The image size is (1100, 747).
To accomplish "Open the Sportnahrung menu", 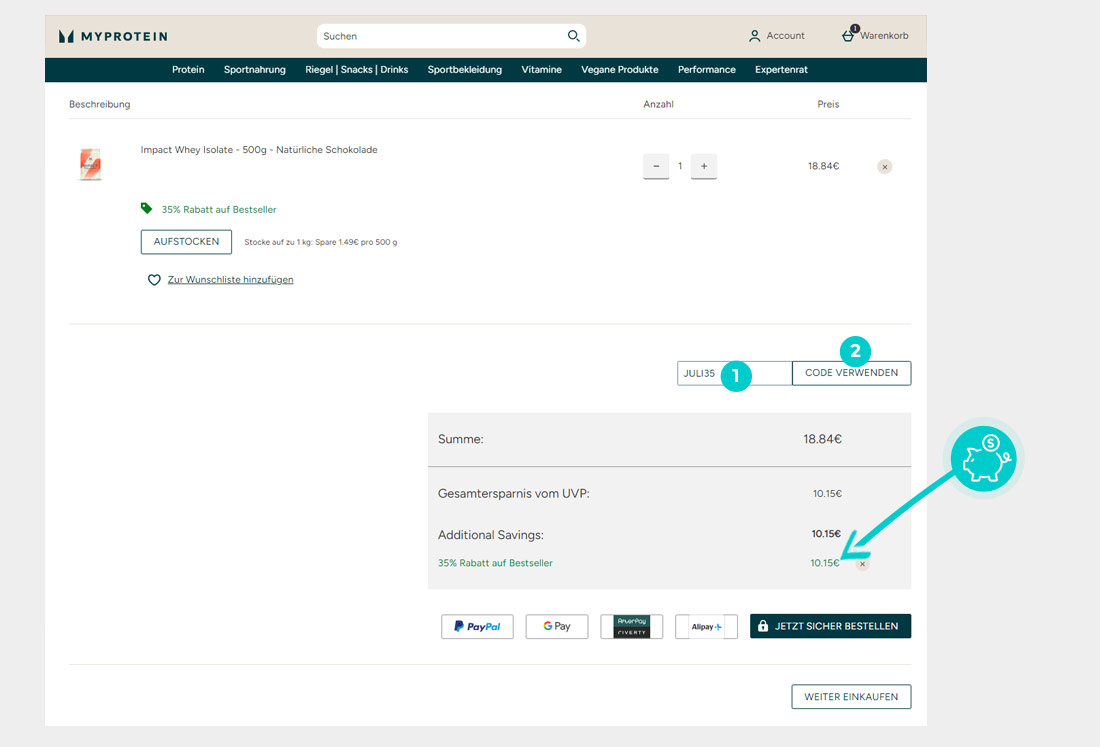I will (x=255, y=69).
